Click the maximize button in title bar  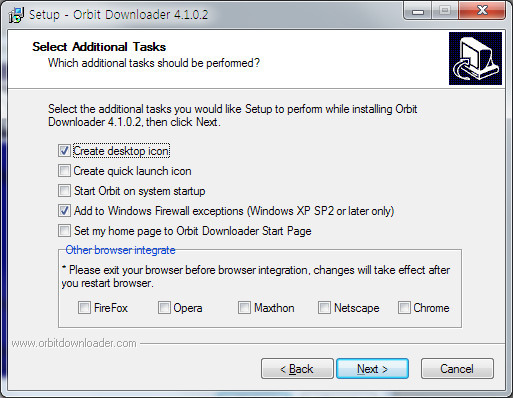[445, 11]
